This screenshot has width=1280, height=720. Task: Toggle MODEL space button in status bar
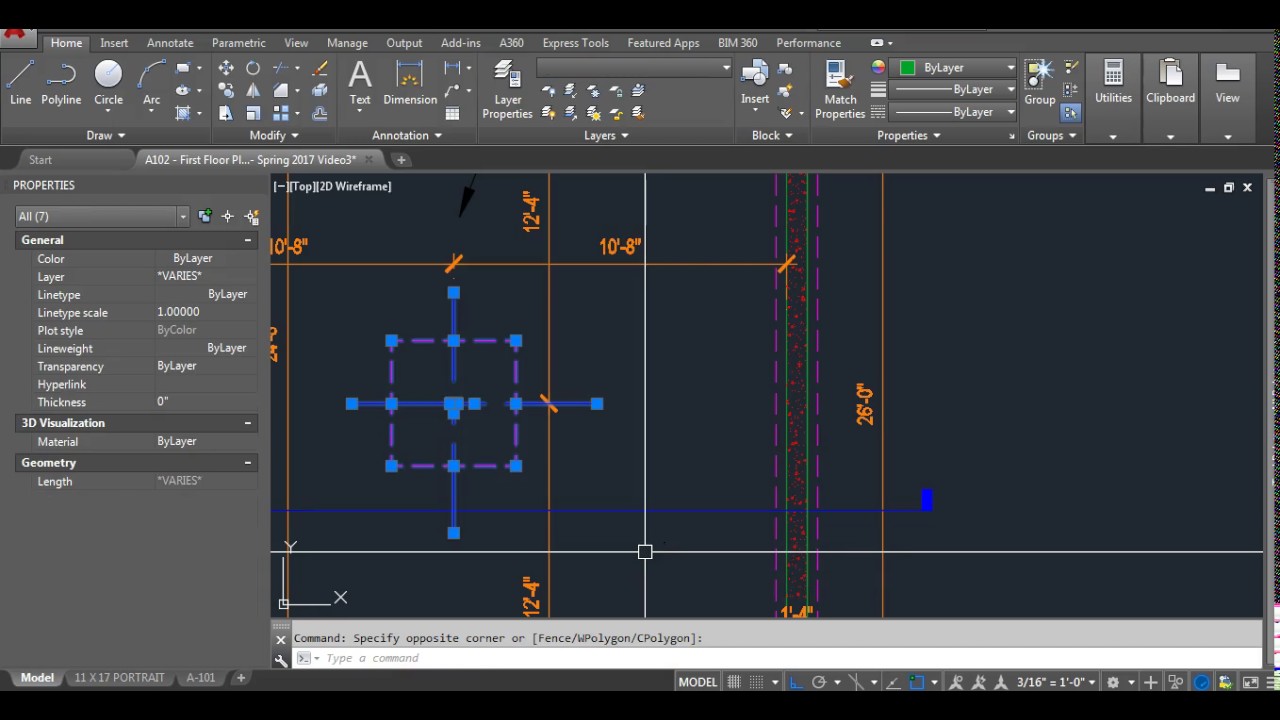click(698, 682)
